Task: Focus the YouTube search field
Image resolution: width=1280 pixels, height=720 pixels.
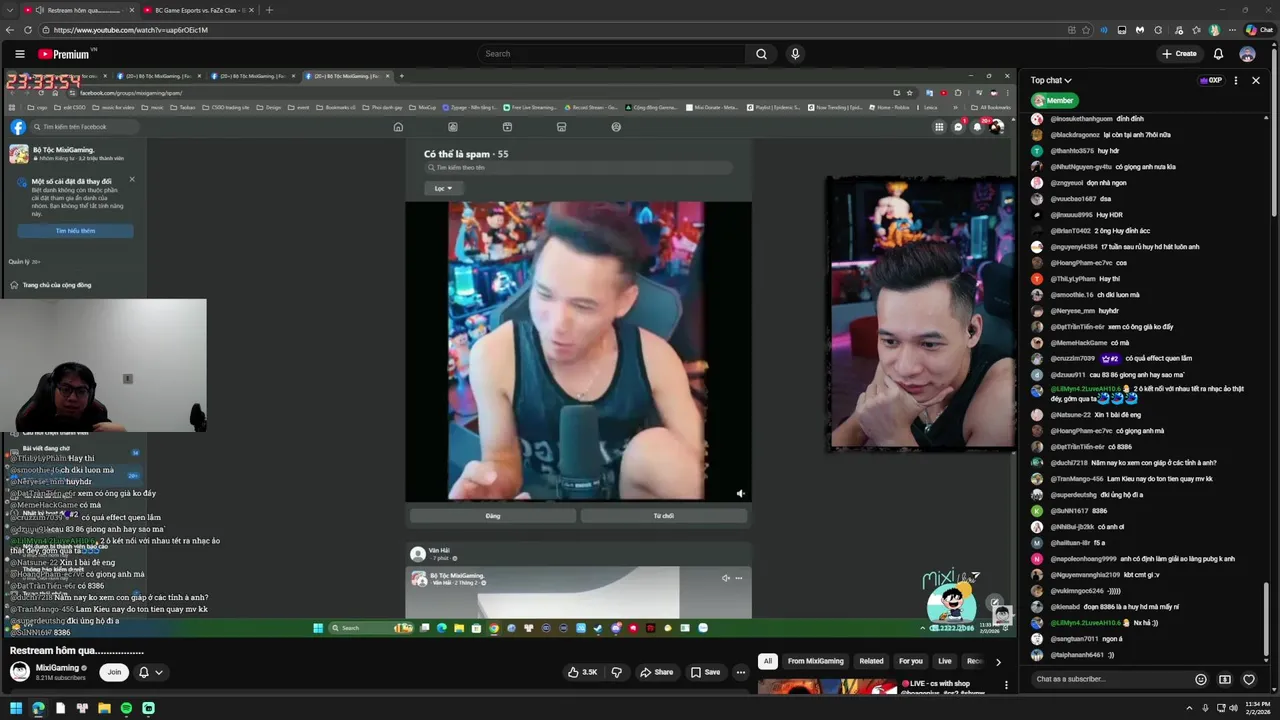Action: click(x=612, y=54)
